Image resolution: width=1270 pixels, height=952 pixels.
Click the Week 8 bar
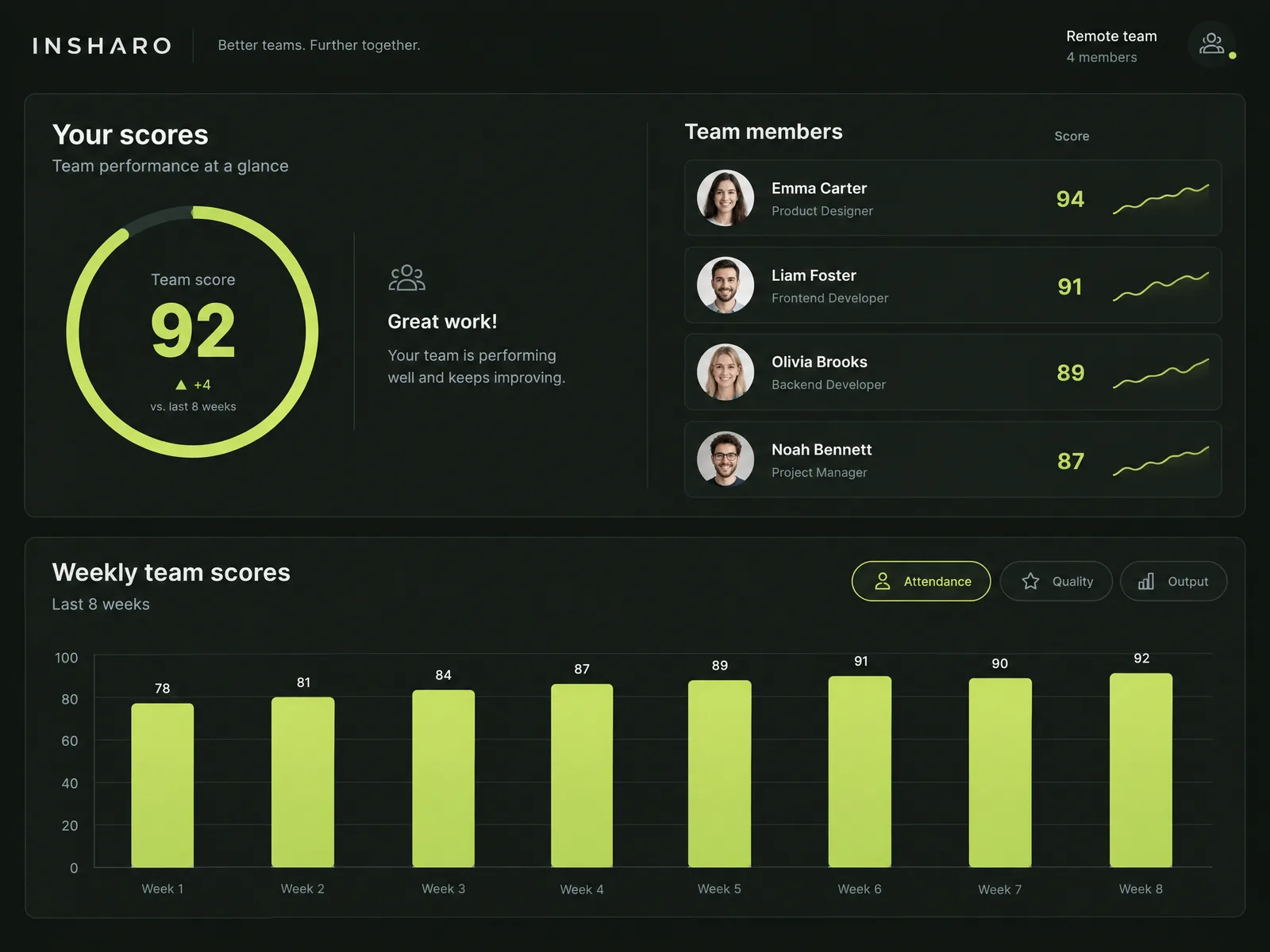tap(1141, 770)
